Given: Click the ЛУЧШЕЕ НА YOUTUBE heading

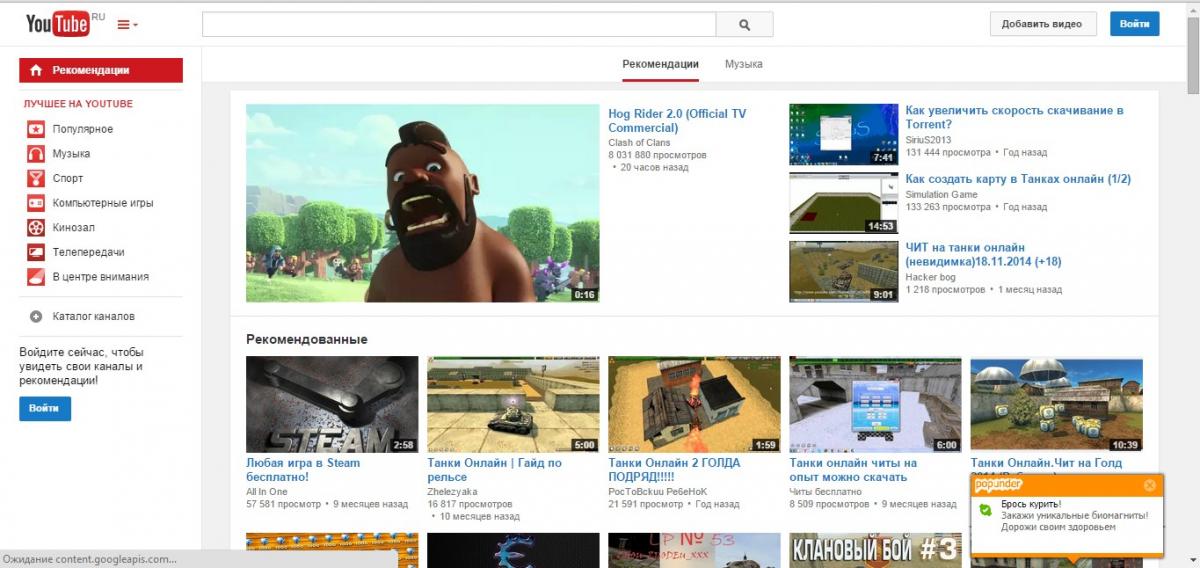Looking at the screenshot, I should coord(78,104).
